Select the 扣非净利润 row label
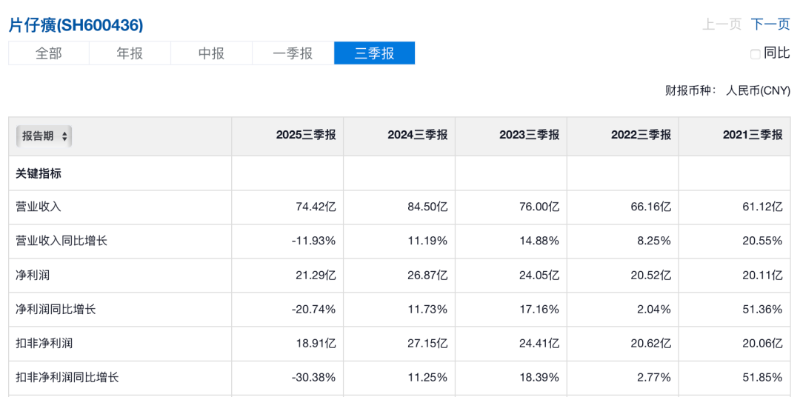The width and height of the screenshot is (800, 397). click(x=44, y=343)
